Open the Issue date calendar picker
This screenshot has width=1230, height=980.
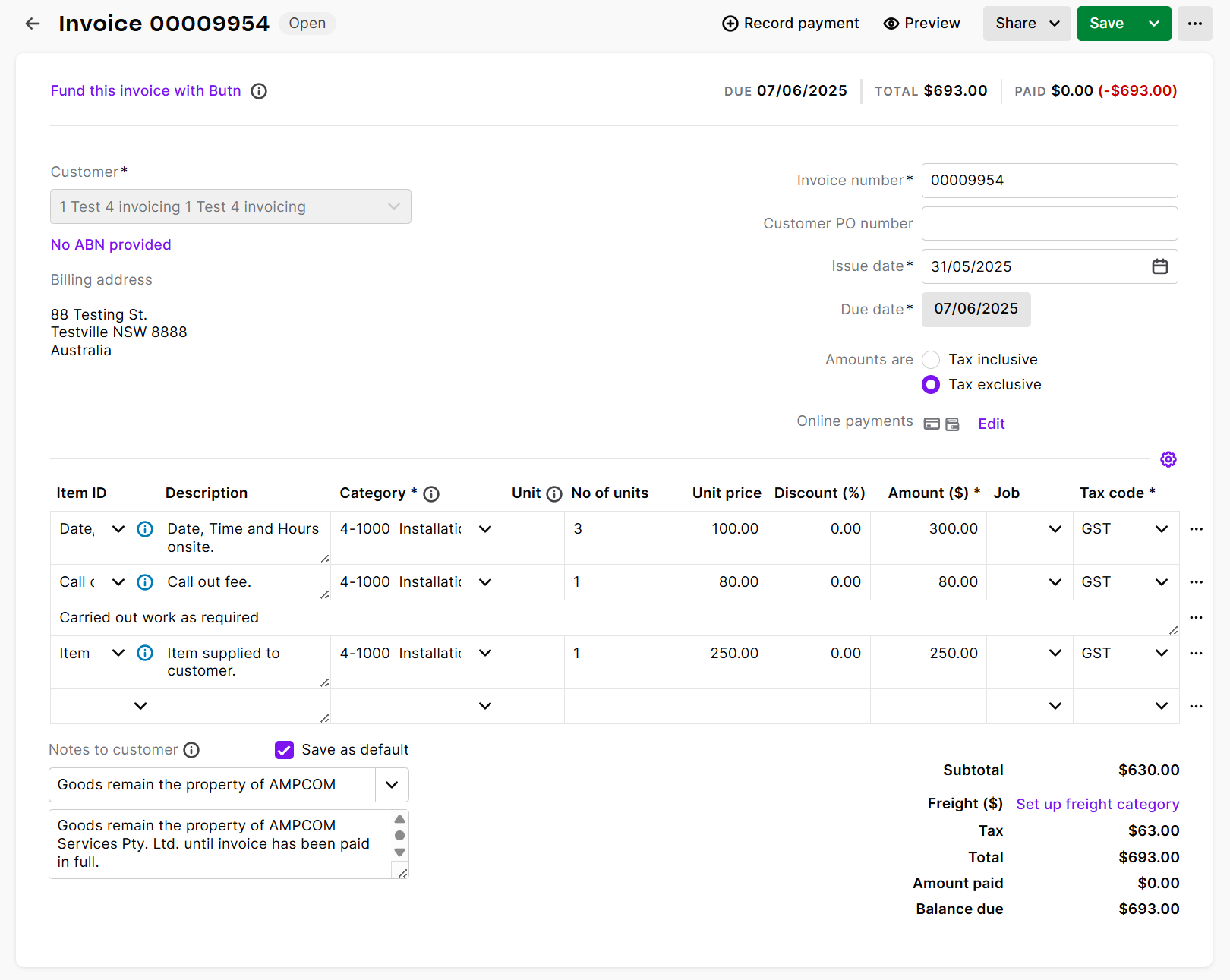tap(1159, 266)
